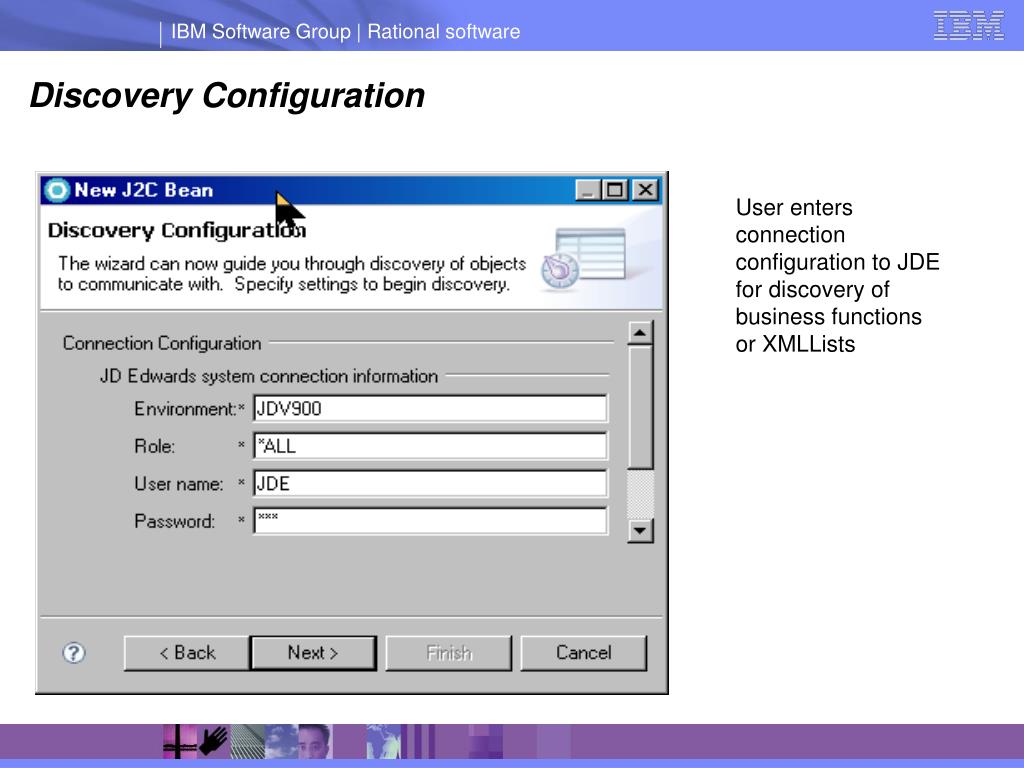Maximize the New J2C Bean dialog
1024x768 pixels.
click(x=615, y=190)
